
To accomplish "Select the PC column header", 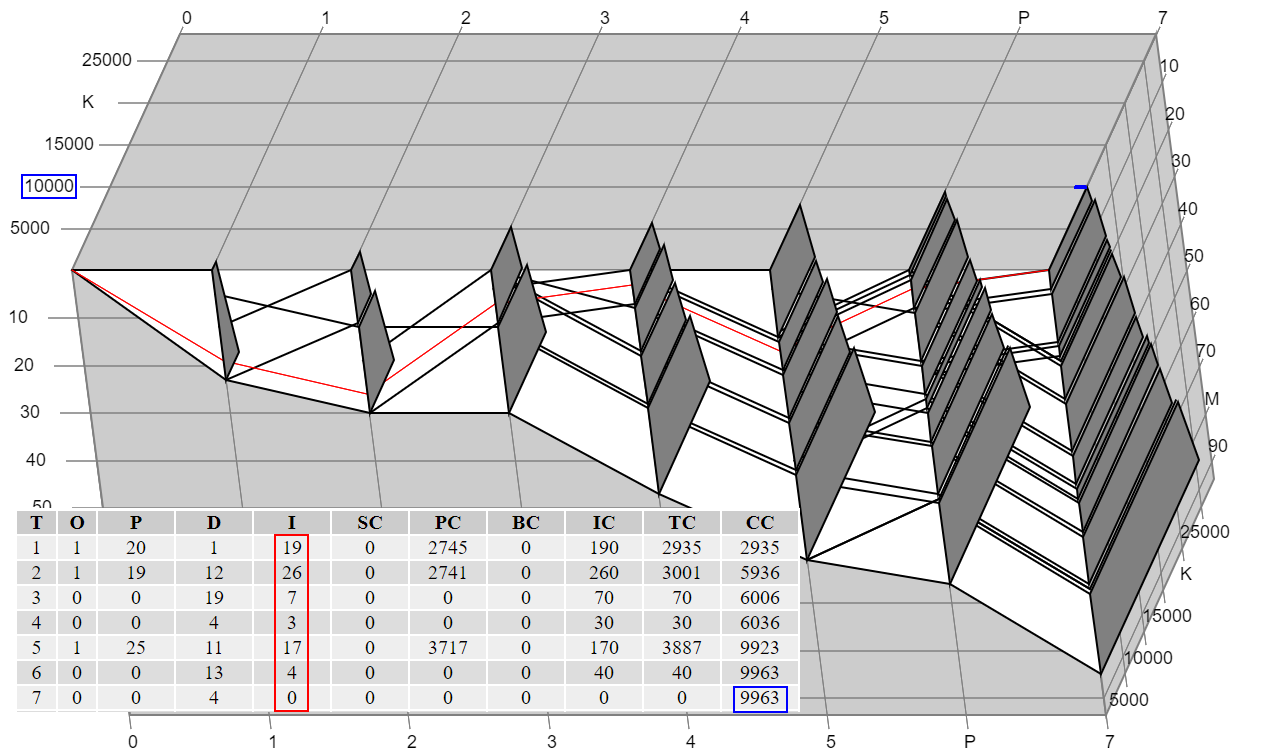I will click(448, 522).
